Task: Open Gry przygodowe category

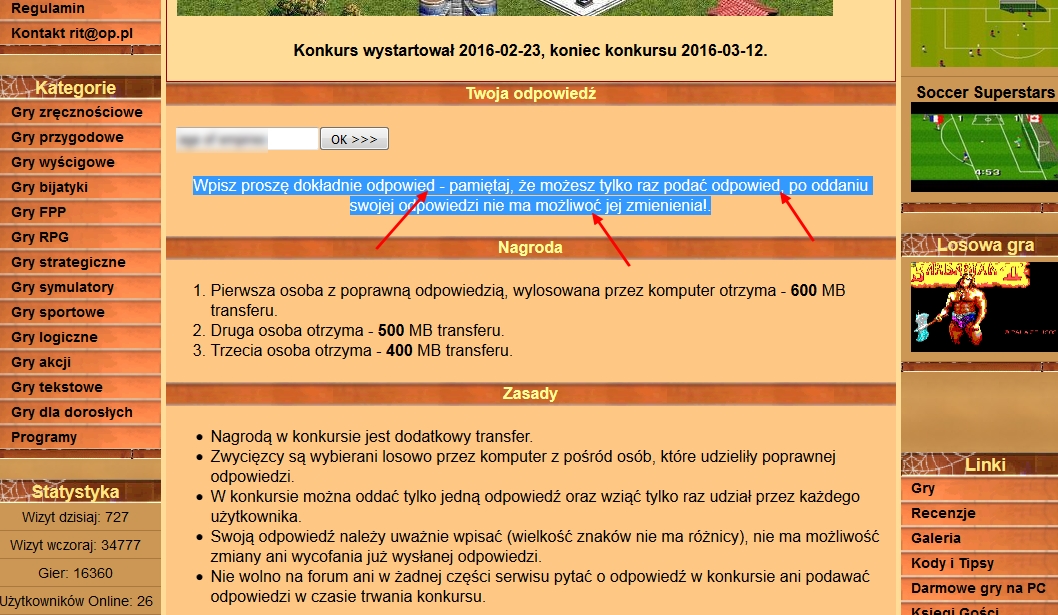Action: pos(68,137)
